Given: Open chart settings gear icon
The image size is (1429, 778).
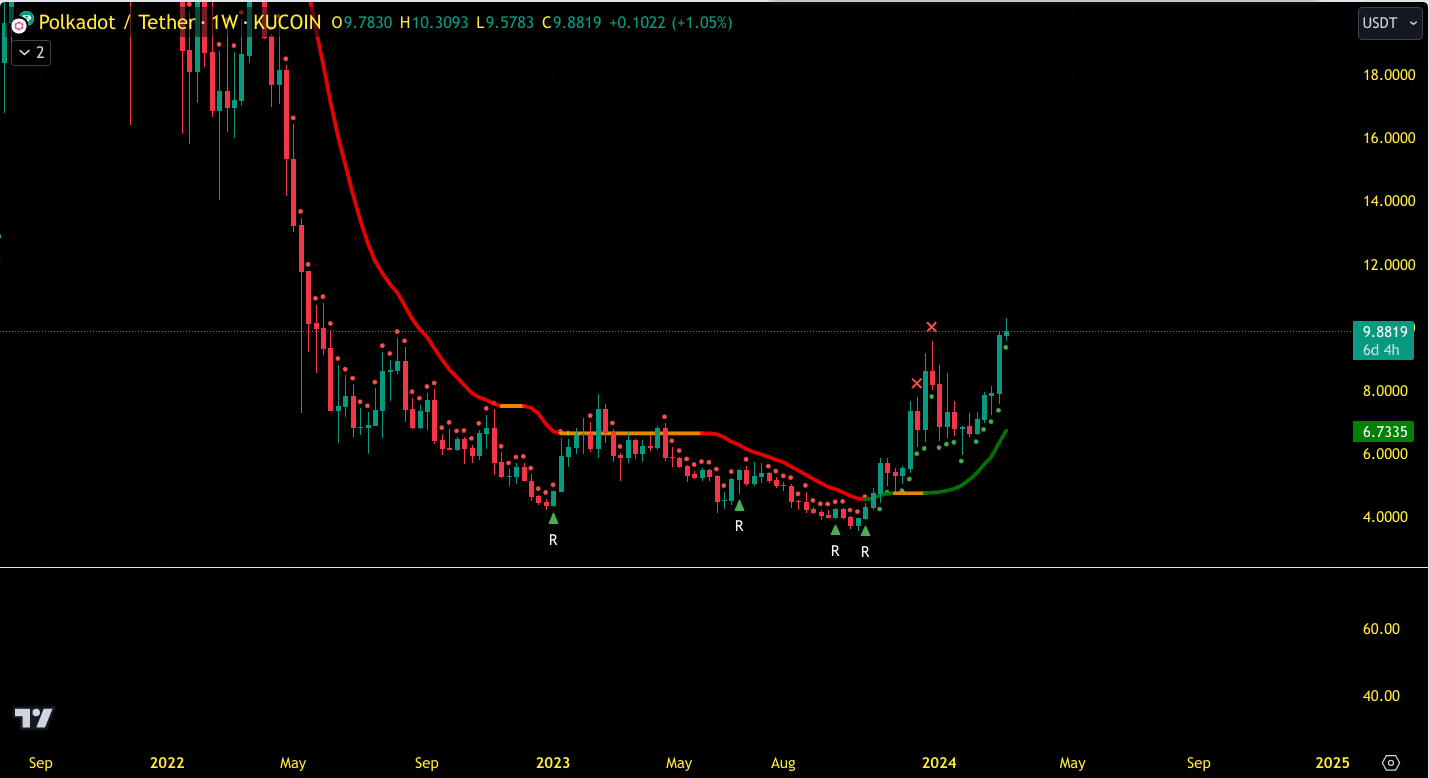Looking at the screenshot, I should tap(1391, 763).
